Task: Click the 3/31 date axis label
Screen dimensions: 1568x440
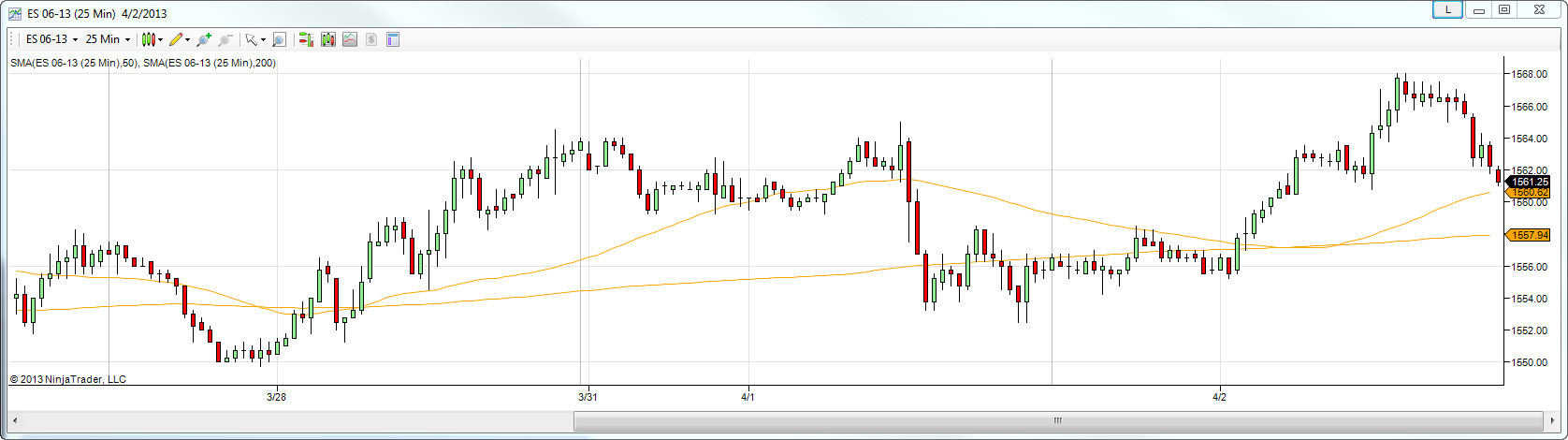Action: (x=588, y=397)
